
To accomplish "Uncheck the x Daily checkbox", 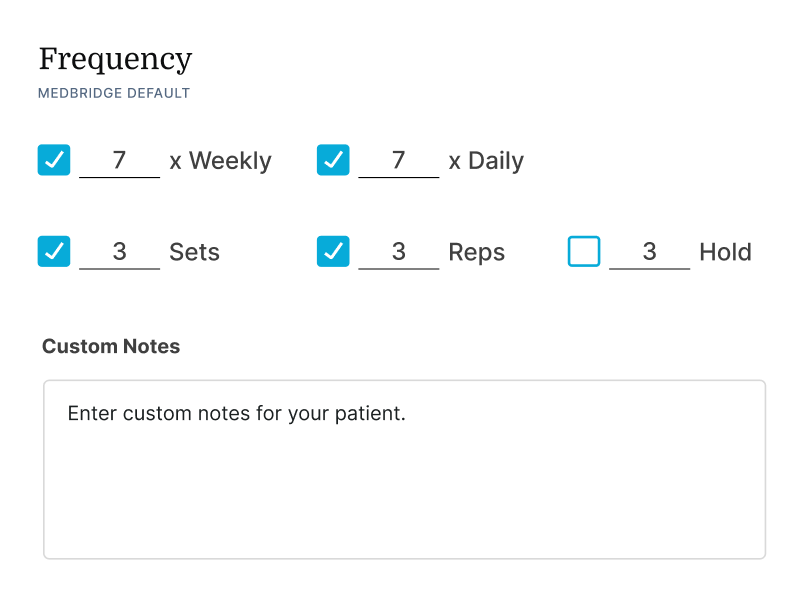I will 333,160.
